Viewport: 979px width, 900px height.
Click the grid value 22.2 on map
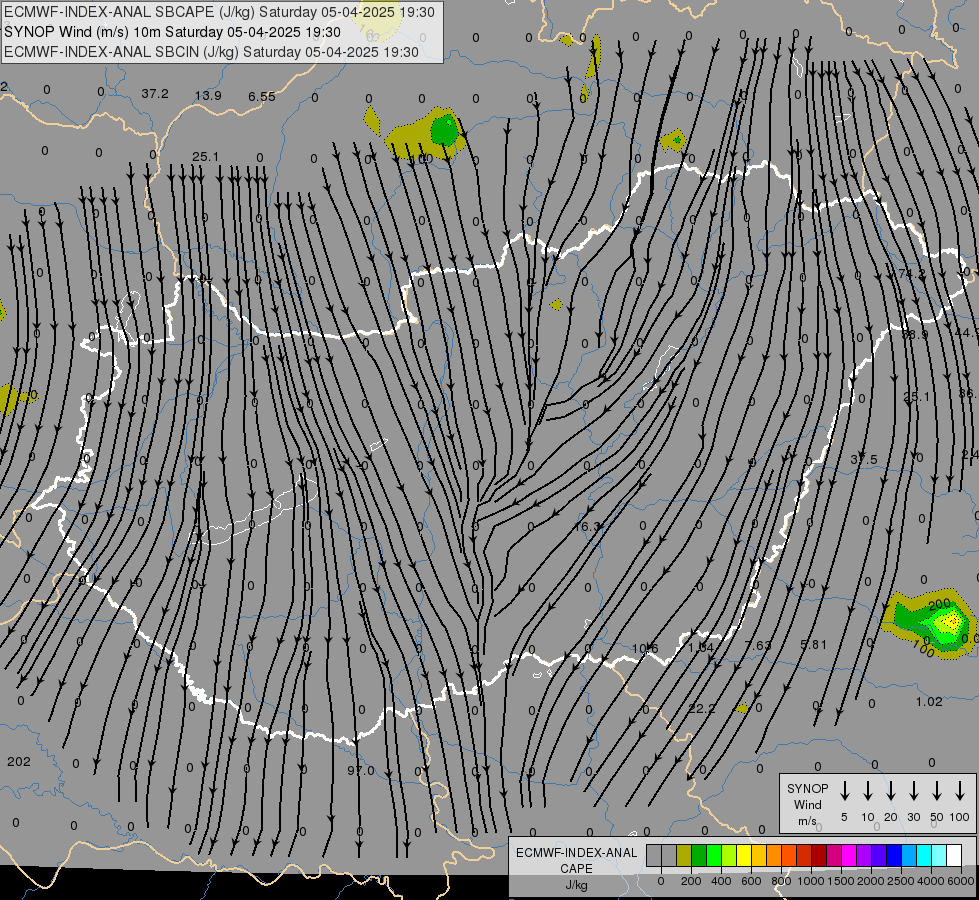702,708
